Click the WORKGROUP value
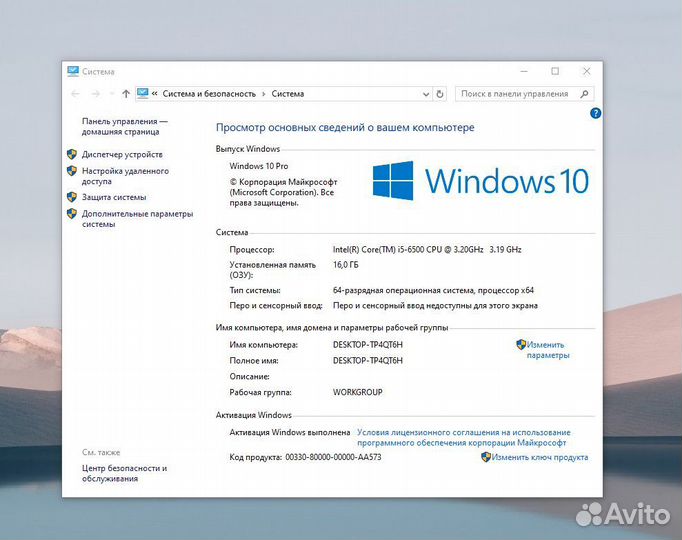The height and width of the screenshot is (540, 682). point(358,392)
